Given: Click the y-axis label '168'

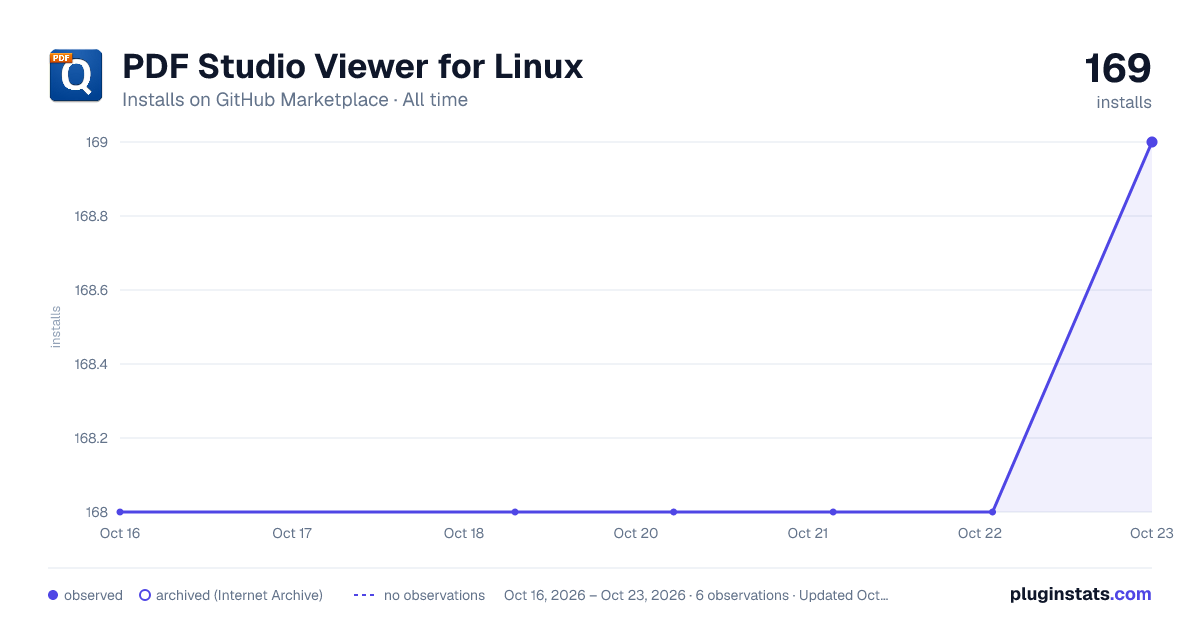Looking at the screenshot, I should tap(97, 512).
